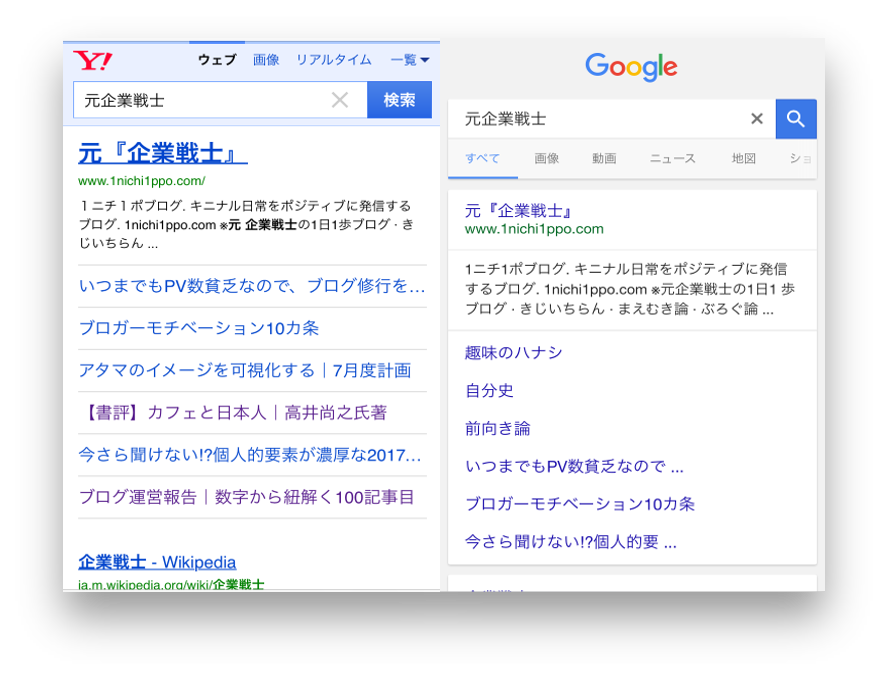Viewport: 888px width, 680px height.
Task: Open Google sitelink 趣味のハナシ
Action: [x=513, y=353]
